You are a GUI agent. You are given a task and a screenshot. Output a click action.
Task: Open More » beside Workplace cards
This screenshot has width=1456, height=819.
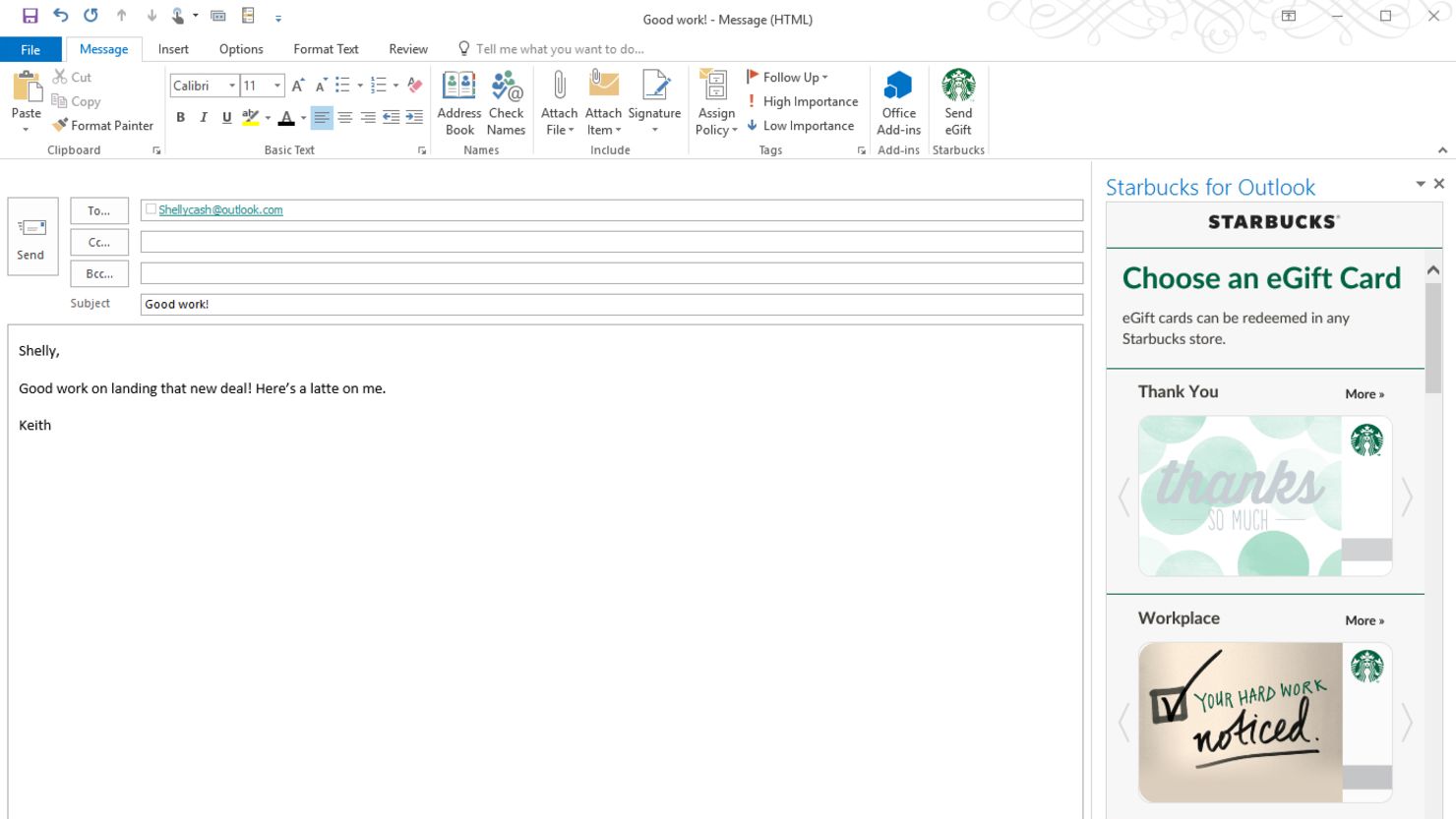pos(1365,620)
